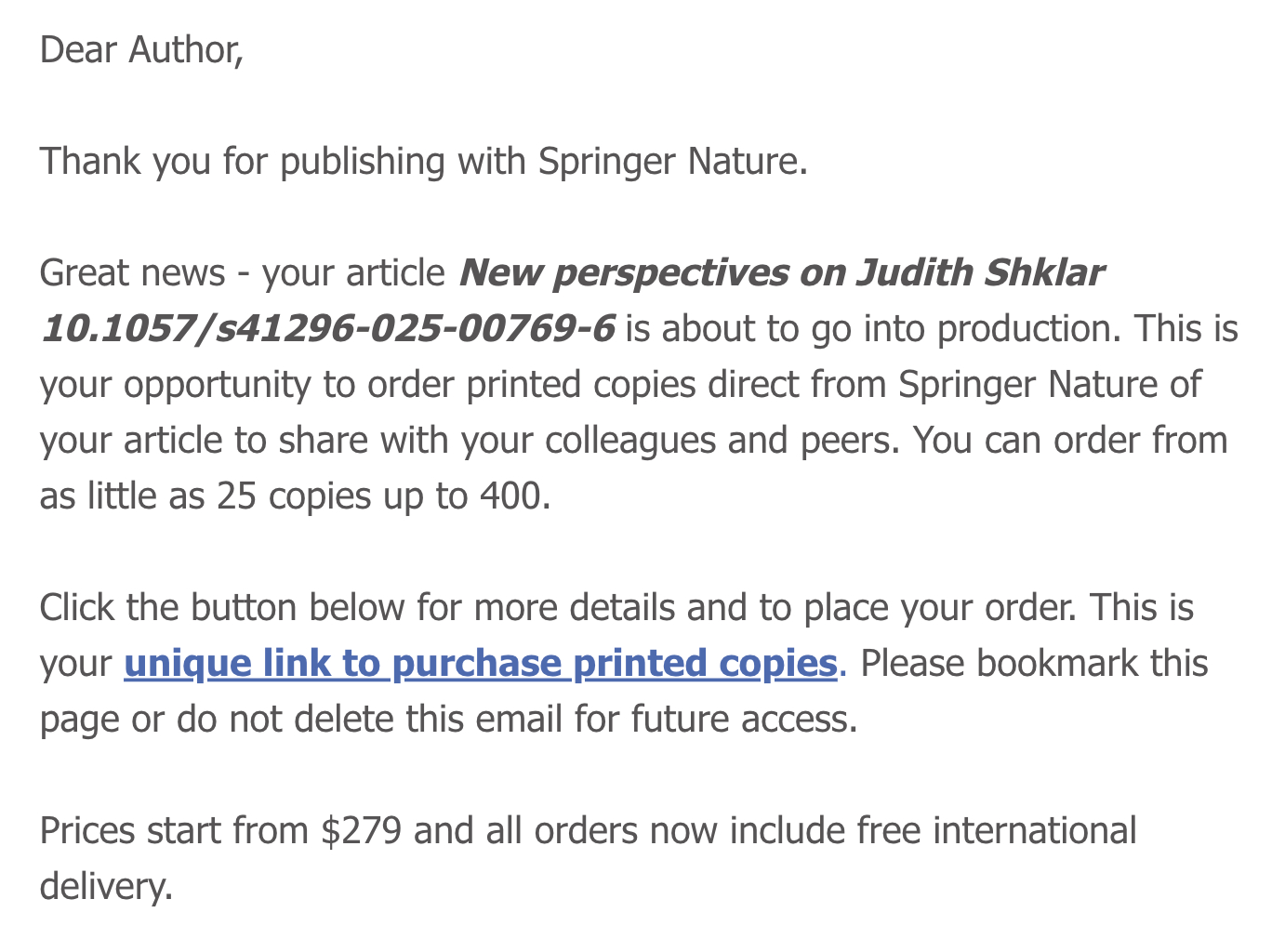Click the 'Dear Author,' greeting line

[x=141, y=50]
